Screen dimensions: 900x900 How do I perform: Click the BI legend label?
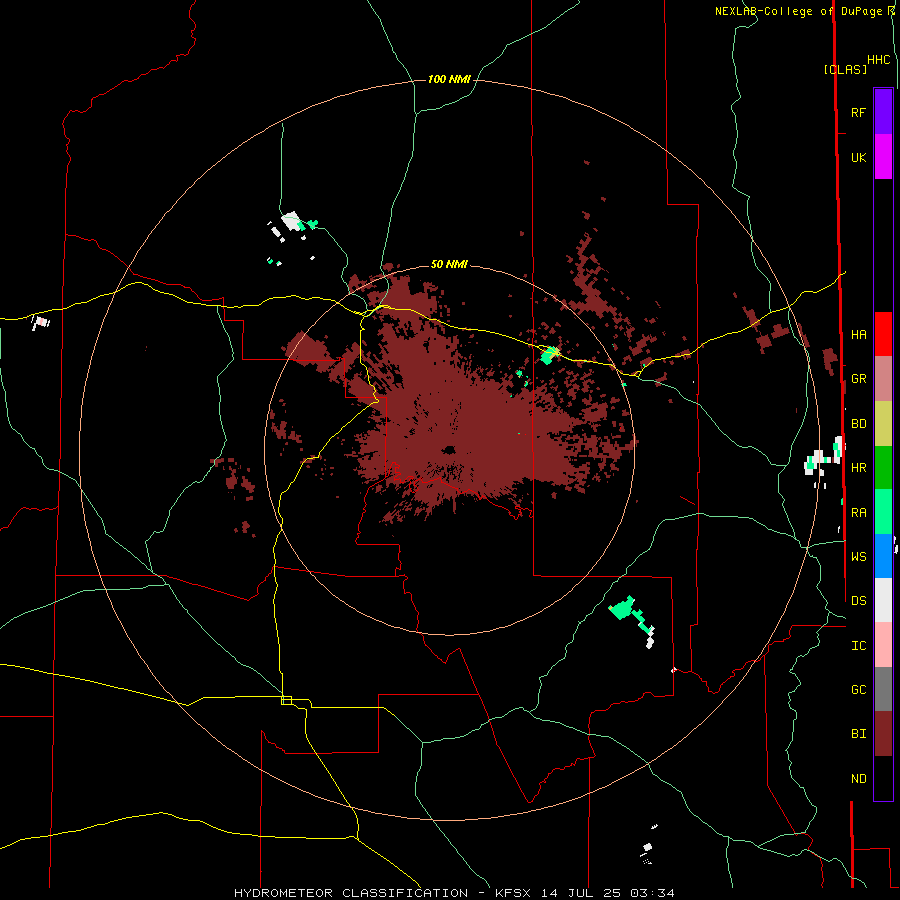coord(858,734)
